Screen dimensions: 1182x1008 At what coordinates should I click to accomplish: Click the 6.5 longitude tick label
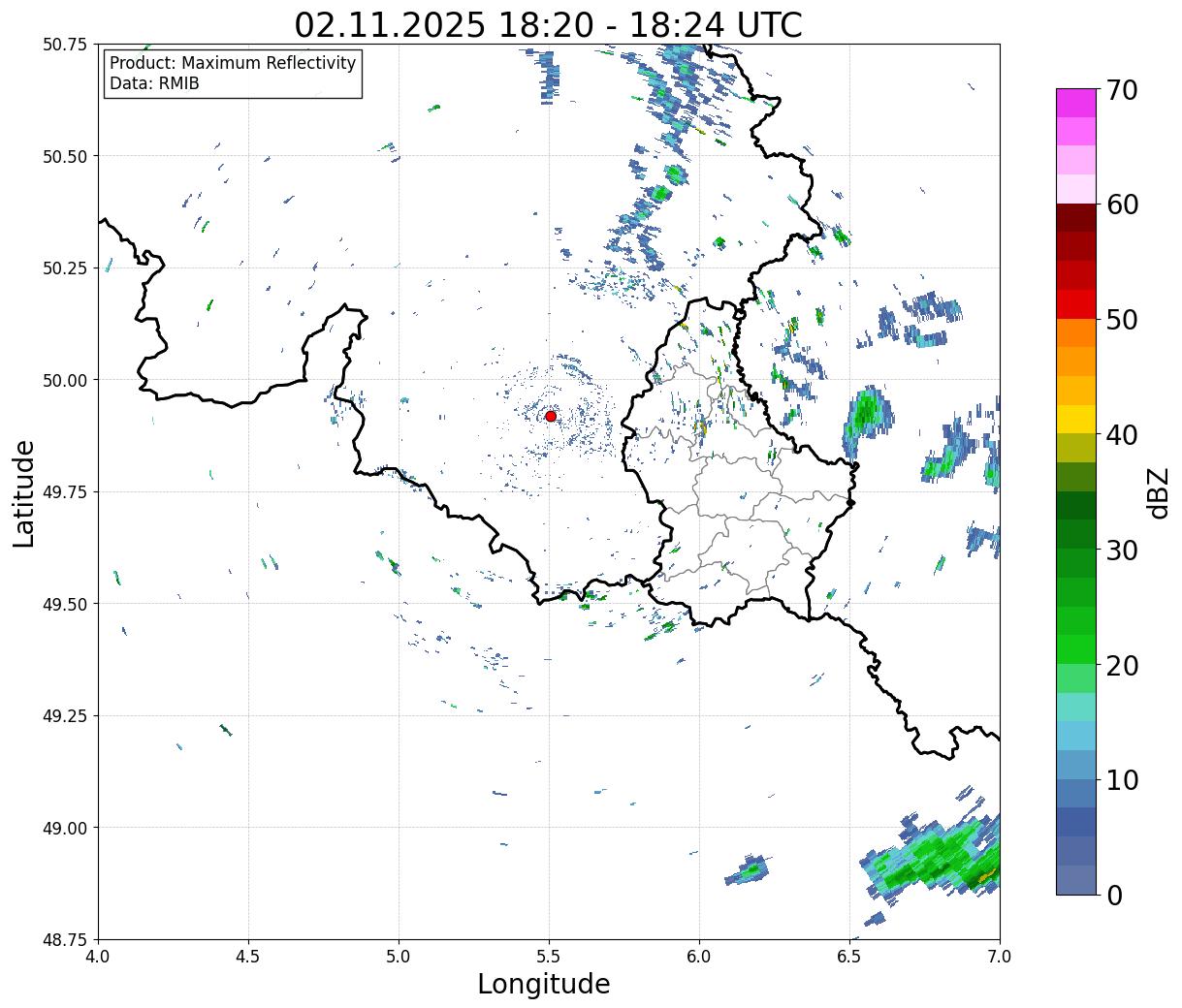point(849,957)
